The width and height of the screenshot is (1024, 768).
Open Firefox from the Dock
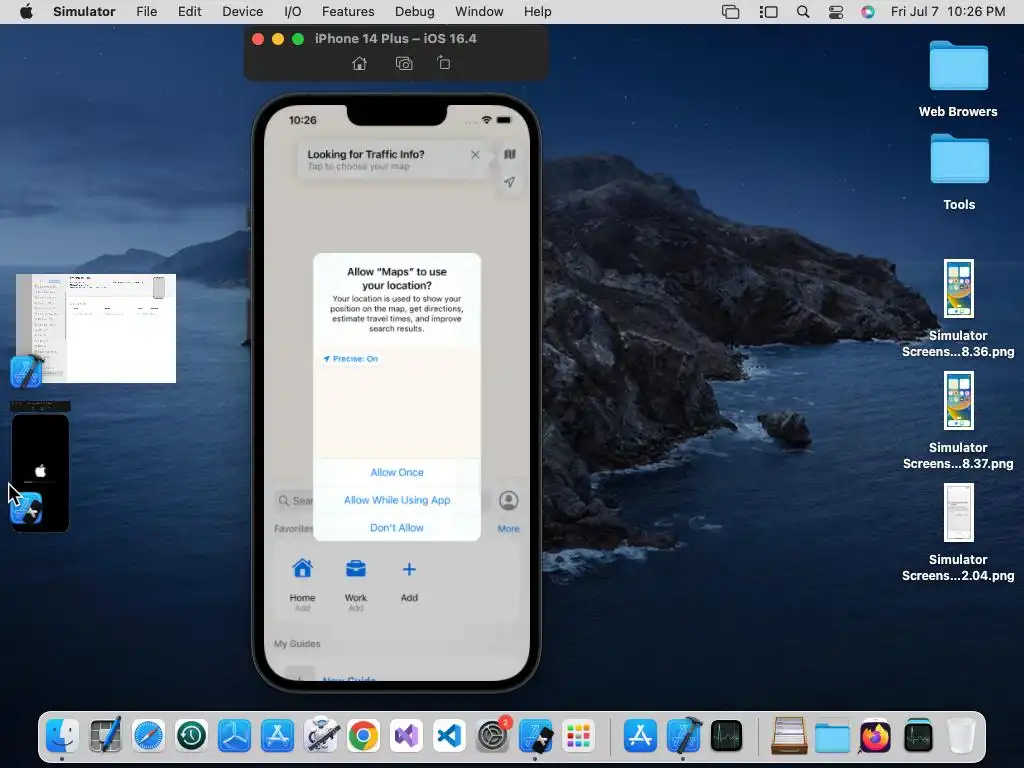pyautogui.click(x=875, y=736)
